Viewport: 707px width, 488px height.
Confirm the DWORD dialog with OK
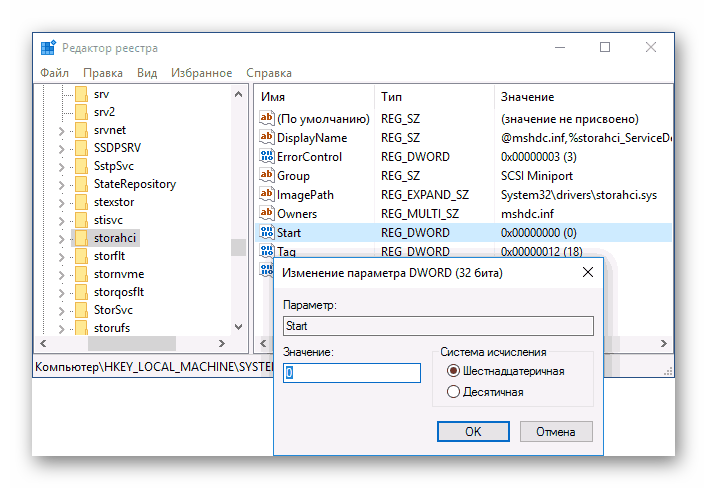point(473,432)
